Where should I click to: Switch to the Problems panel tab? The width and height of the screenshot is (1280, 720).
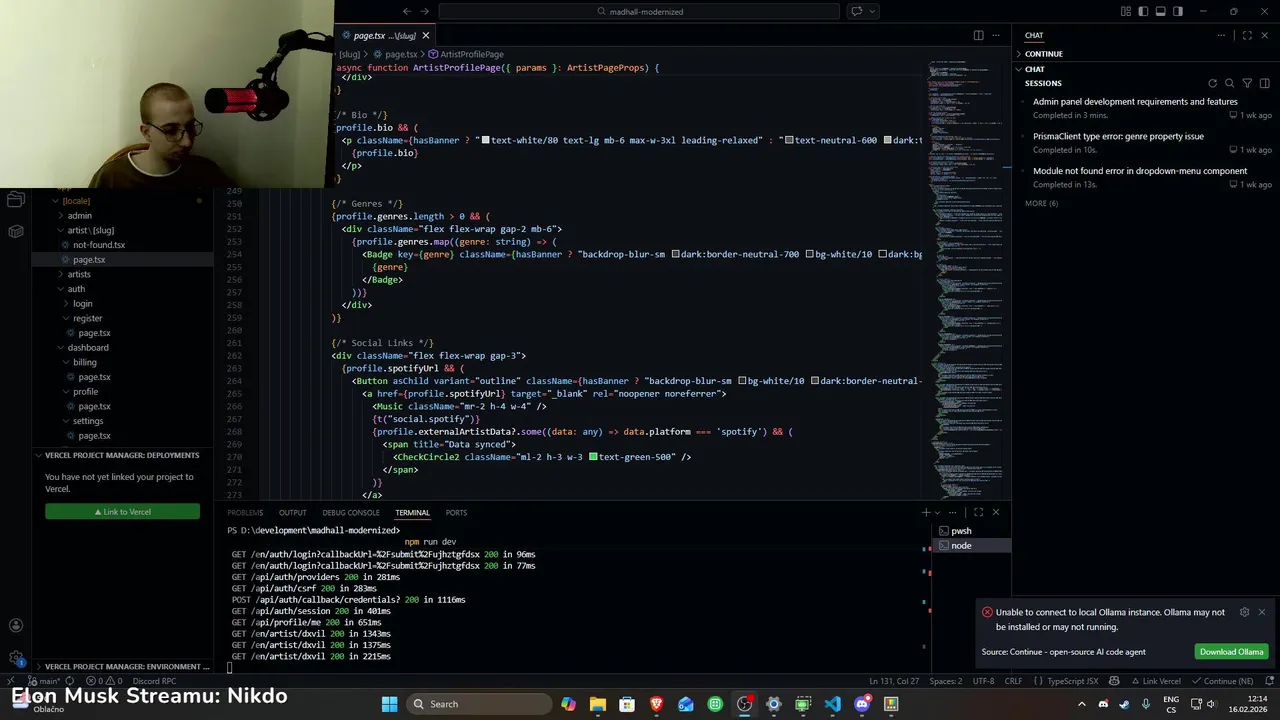click(245, 512)
